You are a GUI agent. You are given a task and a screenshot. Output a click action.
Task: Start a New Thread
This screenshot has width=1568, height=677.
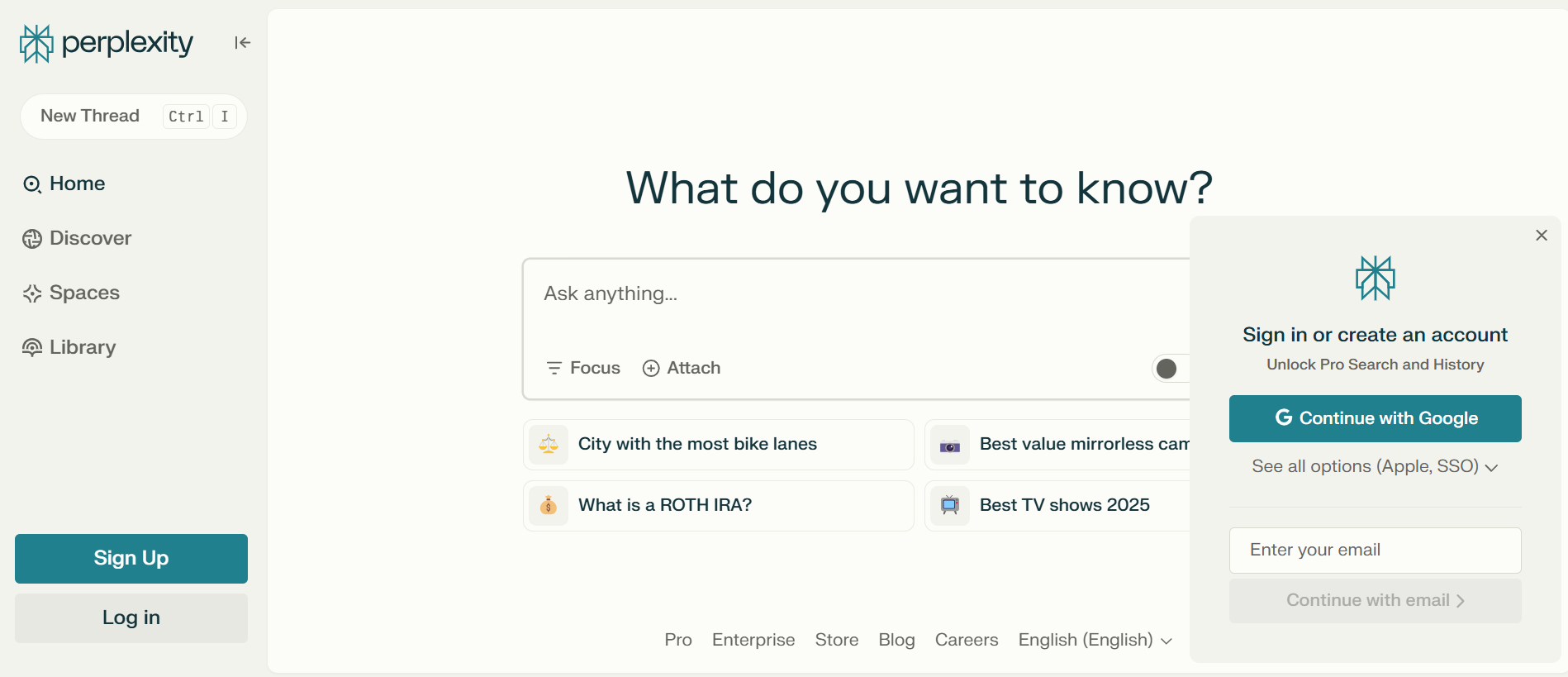point(134,117)
